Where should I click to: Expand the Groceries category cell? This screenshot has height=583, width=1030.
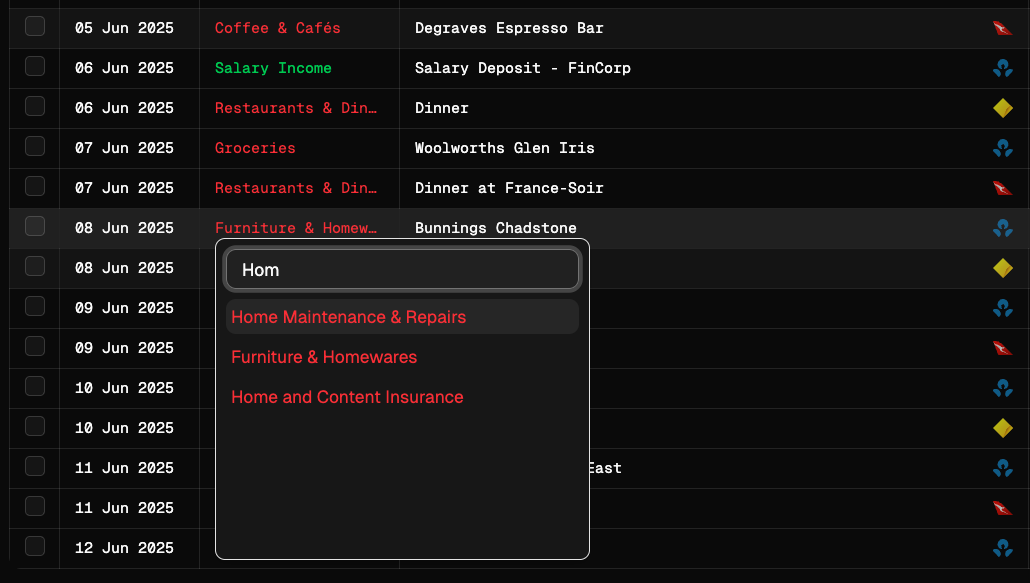pyautogui.click(x=255, y=148)
